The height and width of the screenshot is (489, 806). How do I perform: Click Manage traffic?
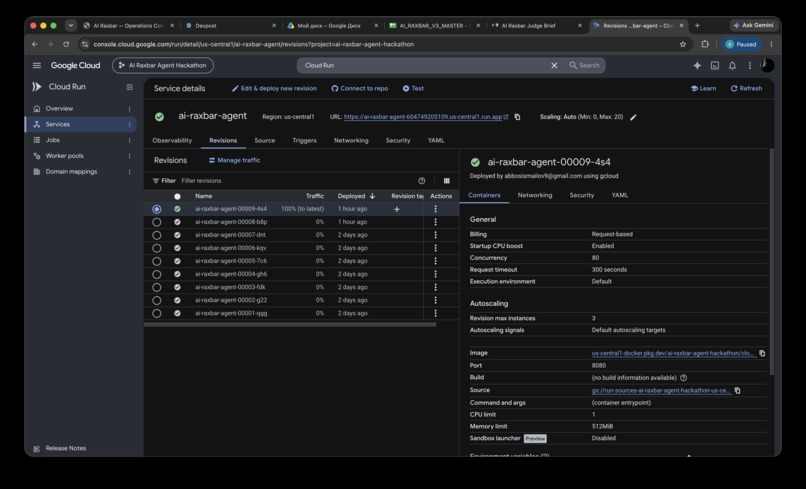pos(234,160)
